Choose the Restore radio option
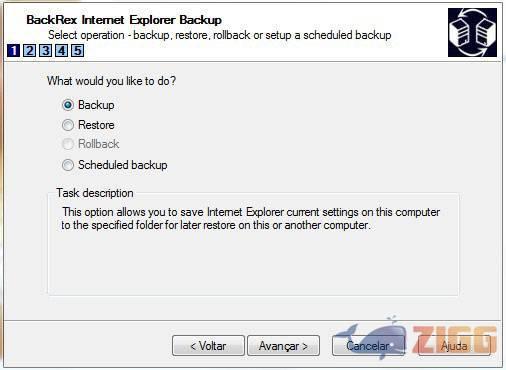Screen dimensions: 506x370 68,125
